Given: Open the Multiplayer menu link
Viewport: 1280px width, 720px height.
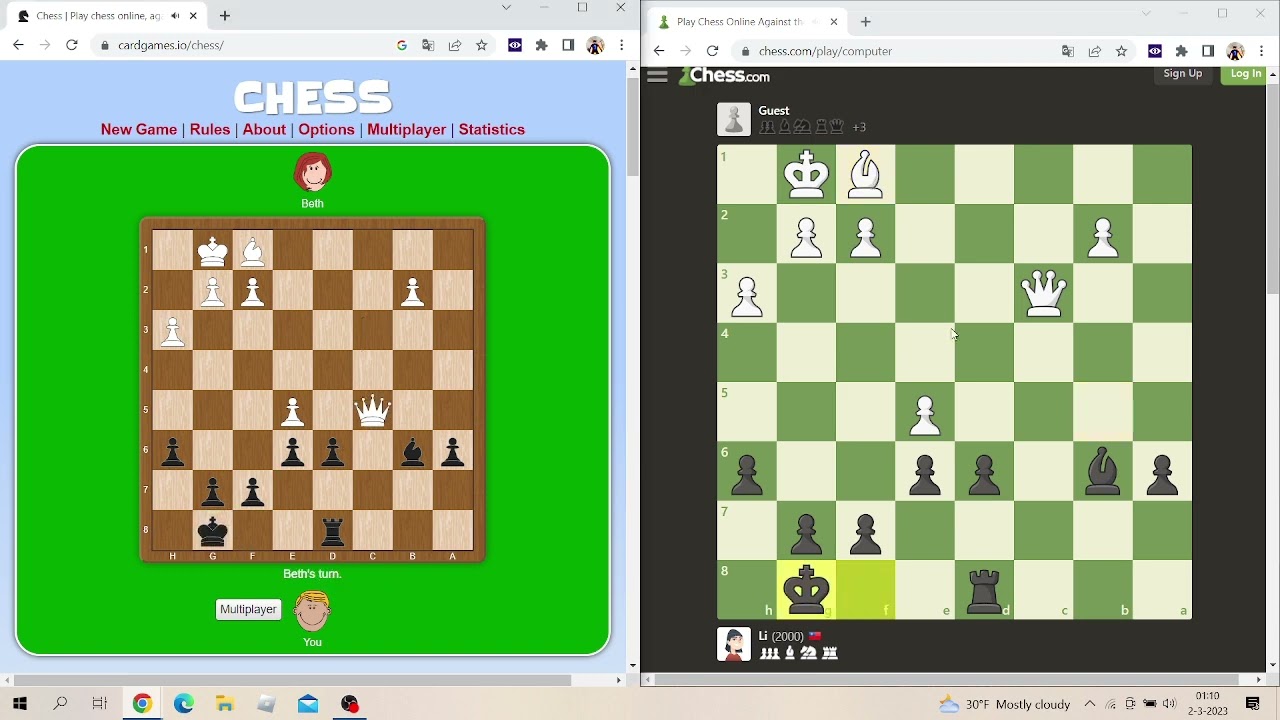Looking at the screenshot, I should [x=406, y=129].
